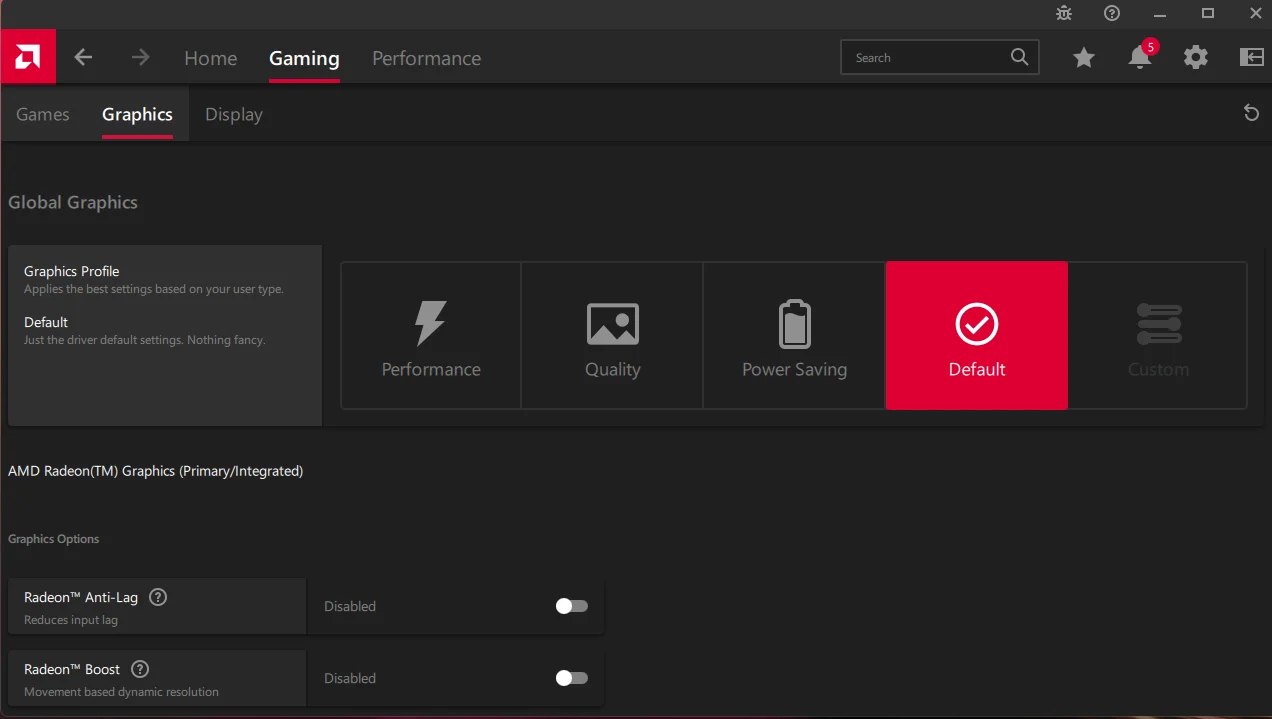Select the Custom graphics profile
Image resolution: width=1272 pixels, height=719 pixels.
pyautogui.click(x=1158, y=336)
